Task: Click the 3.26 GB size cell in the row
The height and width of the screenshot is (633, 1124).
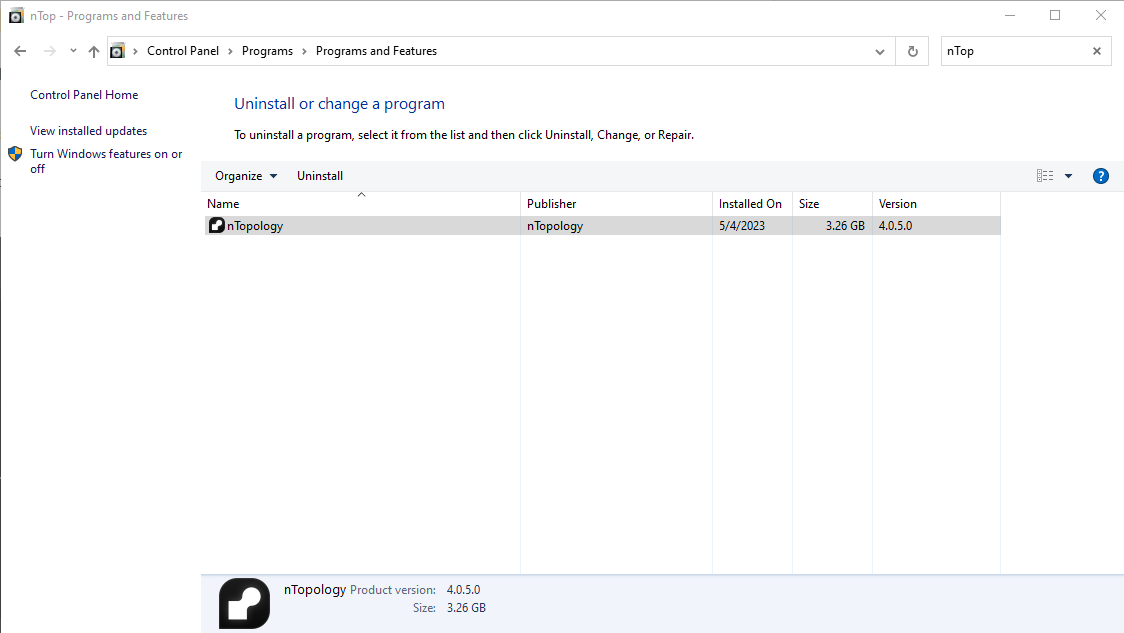Action: pyautogui.click(x=845, y=226)
